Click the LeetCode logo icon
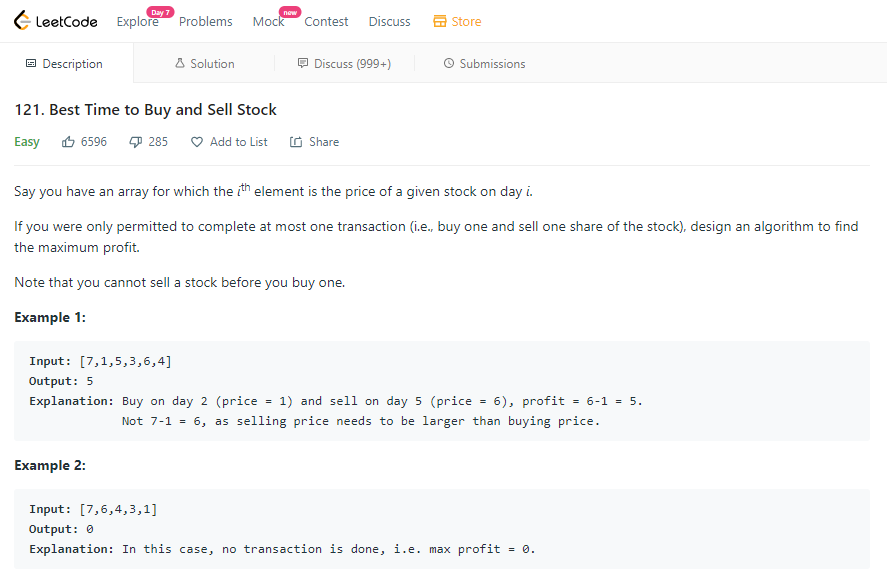 [22, 20]
